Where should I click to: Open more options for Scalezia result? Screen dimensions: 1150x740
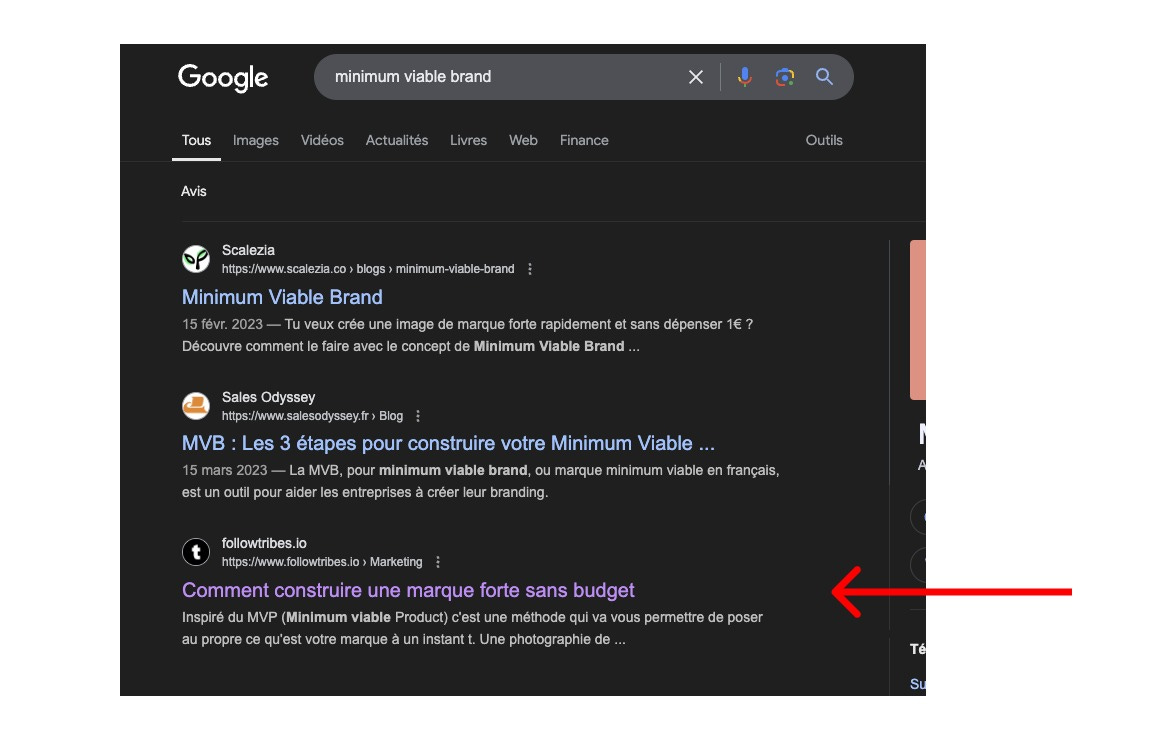click(530, 269)
